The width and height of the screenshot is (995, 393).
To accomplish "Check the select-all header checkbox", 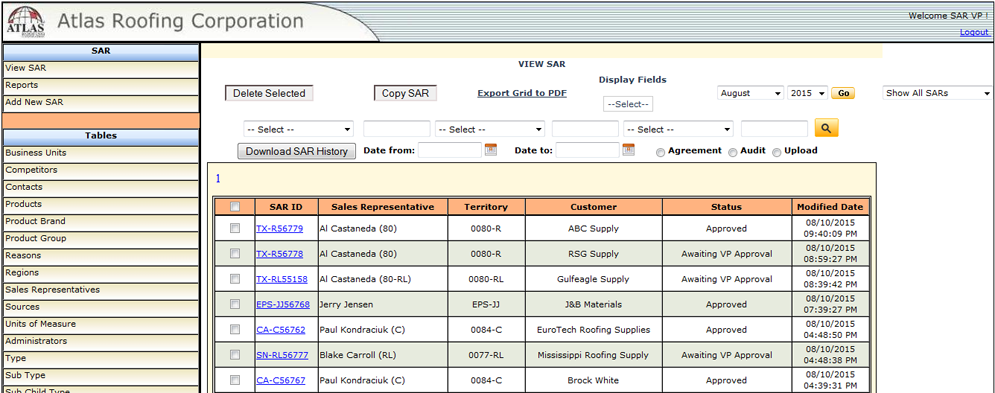I will [235, 206].
